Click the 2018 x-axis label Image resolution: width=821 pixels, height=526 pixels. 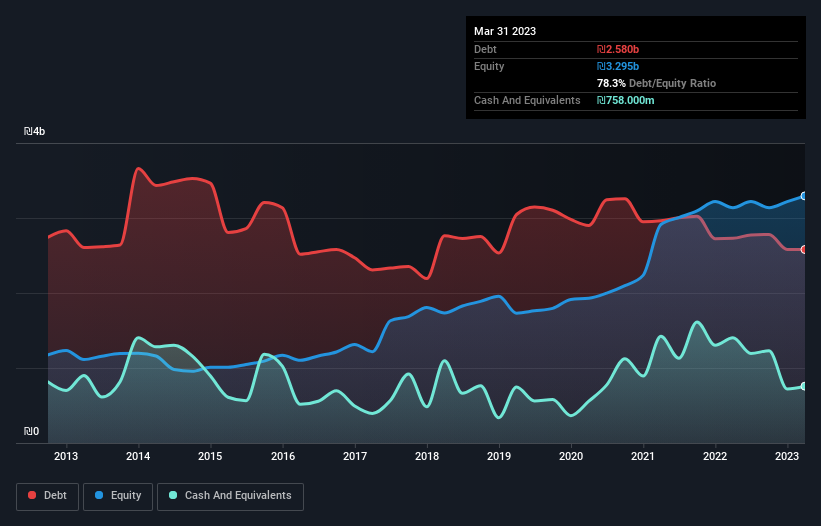coord(427,456)
